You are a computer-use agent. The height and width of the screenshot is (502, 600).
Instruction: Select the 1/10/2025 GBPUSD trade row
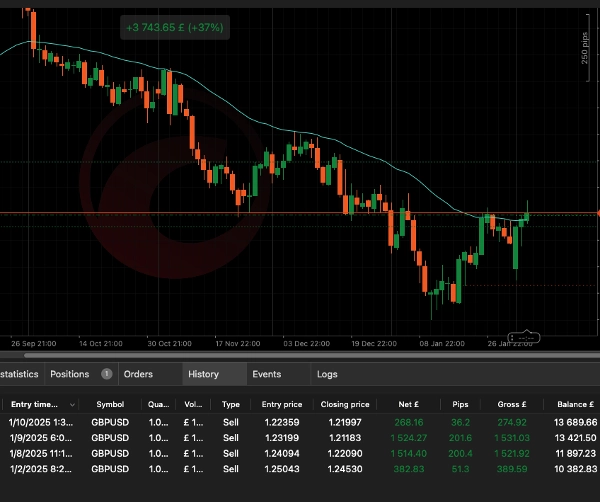300,423
